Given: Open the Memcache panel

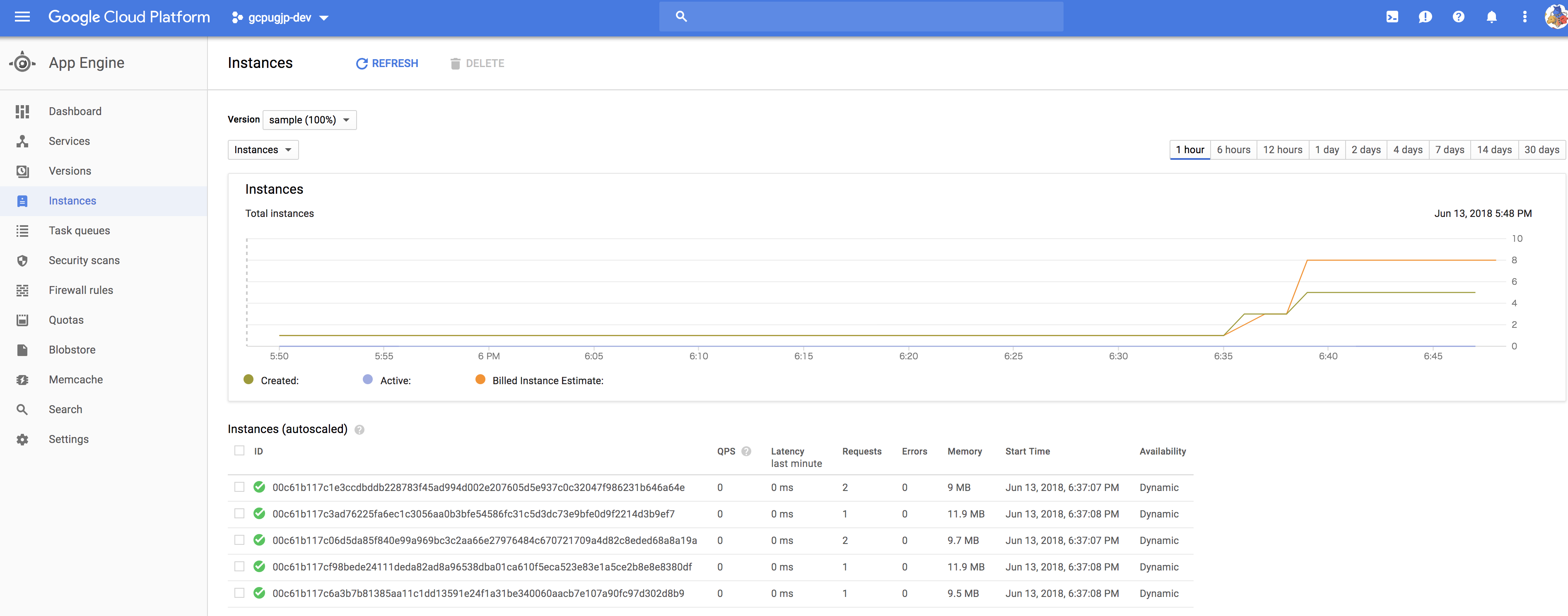Looking at the screenshot, I should coord(75,379).
